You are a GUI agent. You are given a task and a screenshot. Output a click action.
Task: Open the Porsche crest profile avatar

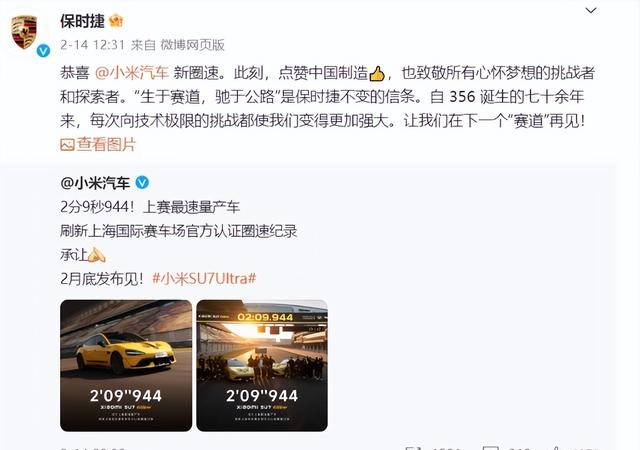pyautogui.click(x=24, y=33)
